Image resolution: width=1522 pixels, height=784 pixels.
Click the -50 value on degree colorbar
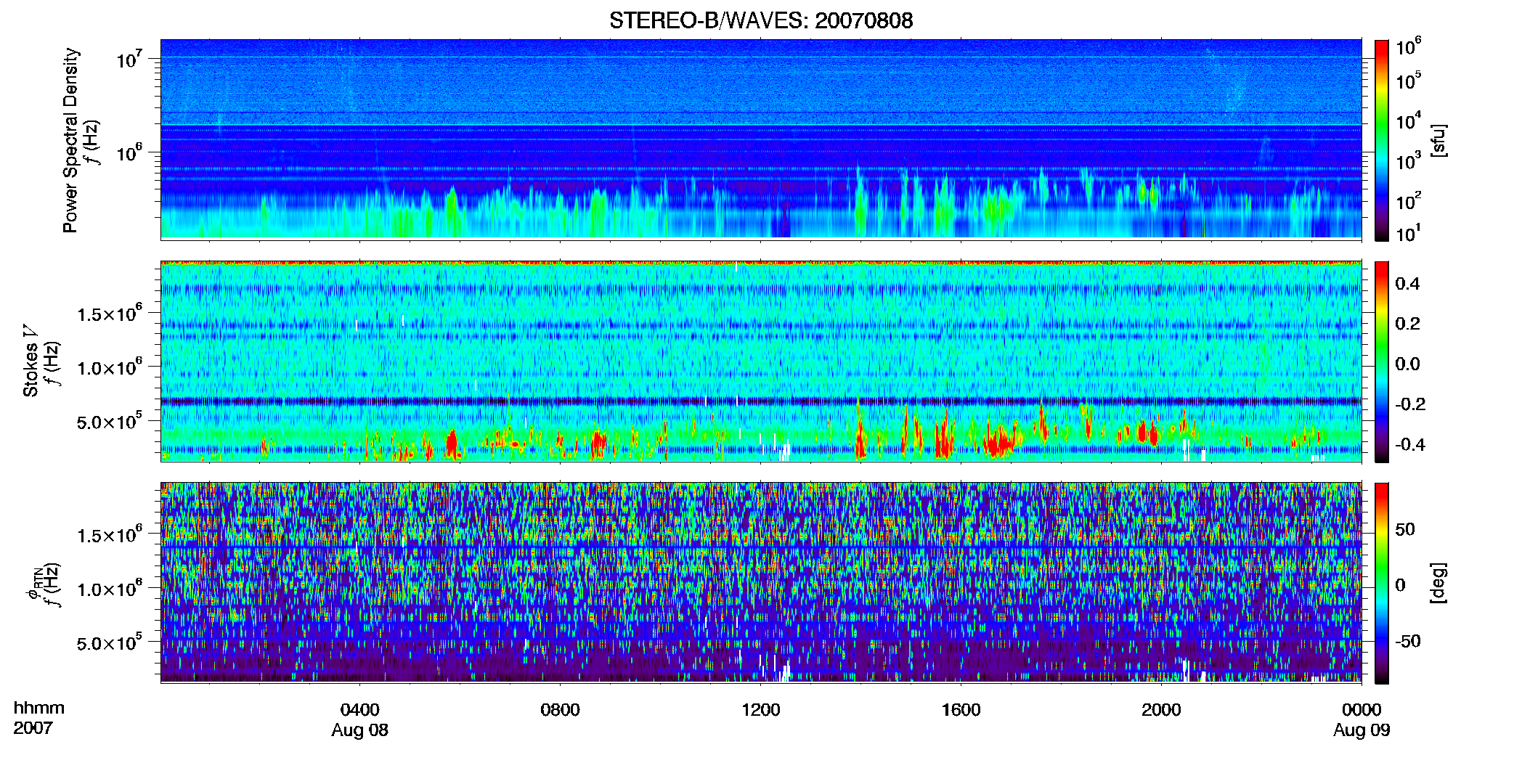click(1408, 641)
